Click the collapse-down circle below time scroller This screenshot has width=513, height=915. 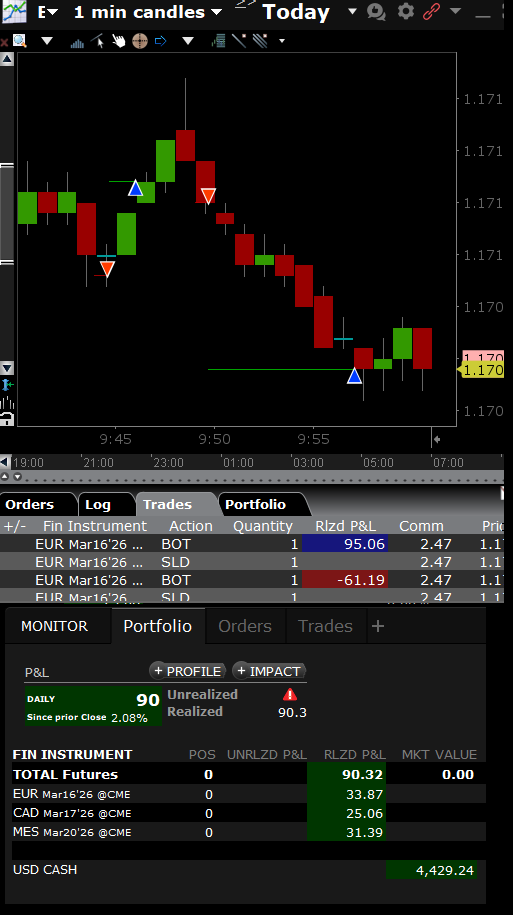pos(17,477)
